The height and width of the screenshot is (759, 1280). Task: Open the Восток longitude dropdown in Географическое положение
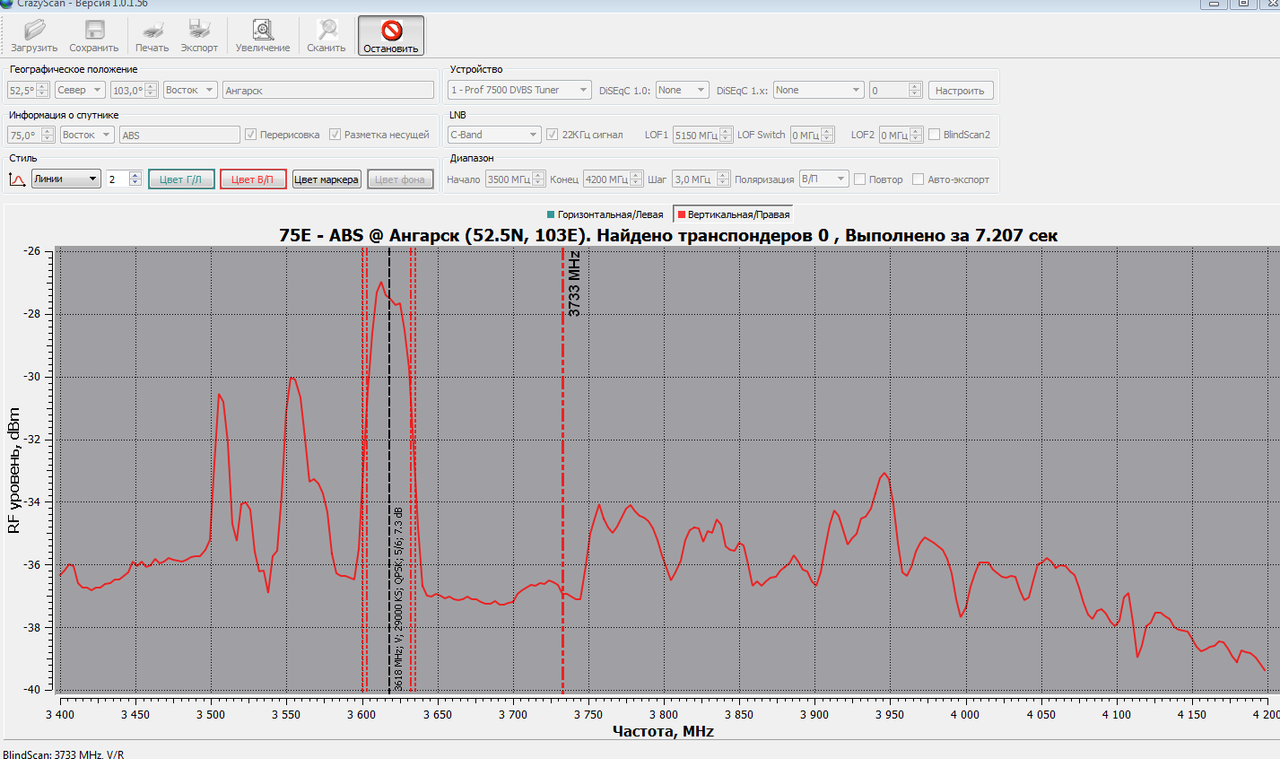click(190, 90)
